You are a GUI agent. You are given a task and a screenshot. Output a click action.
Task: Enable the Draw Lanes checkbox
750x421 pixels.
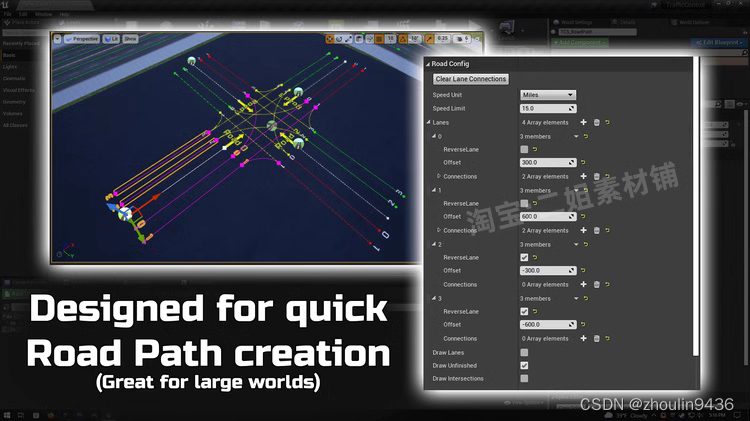tap(524, 353)
